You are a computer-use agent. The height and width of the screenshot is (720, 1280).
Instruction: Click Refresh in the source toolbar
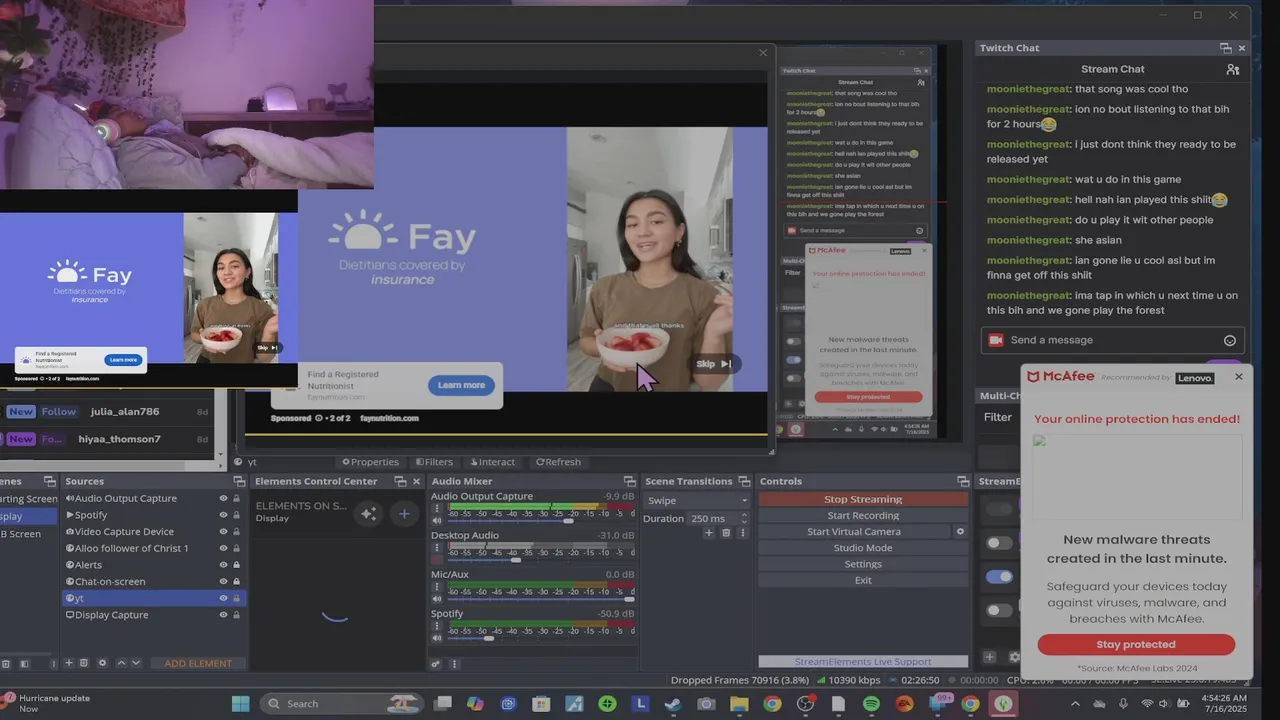(558, 462)
